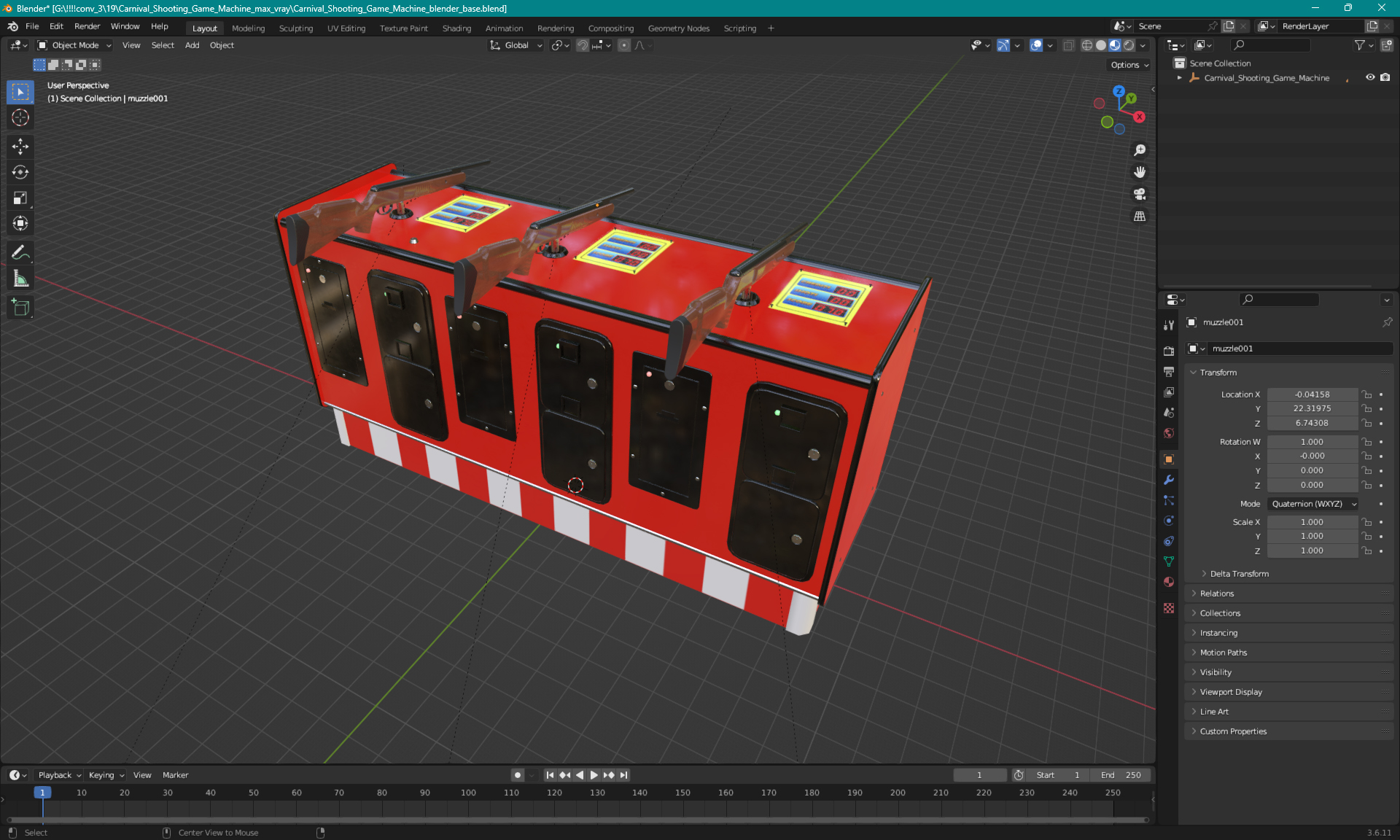The width and height of the screenshot is (1400, 840).
Task: Toggle snapping magnet icon
Action: pos(583,45)
